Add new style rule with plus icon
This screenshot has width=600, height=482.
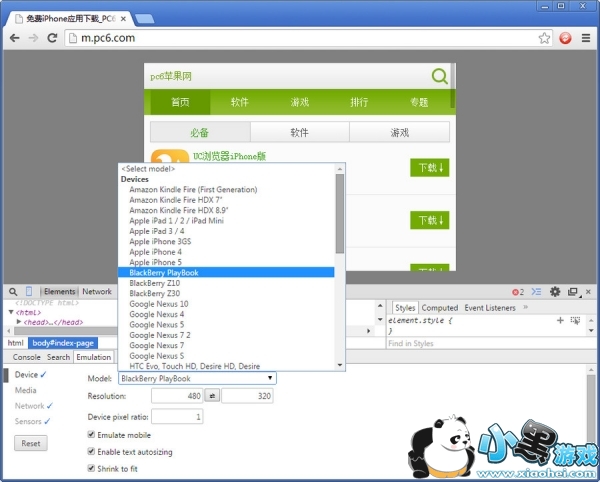click(560, 321)
